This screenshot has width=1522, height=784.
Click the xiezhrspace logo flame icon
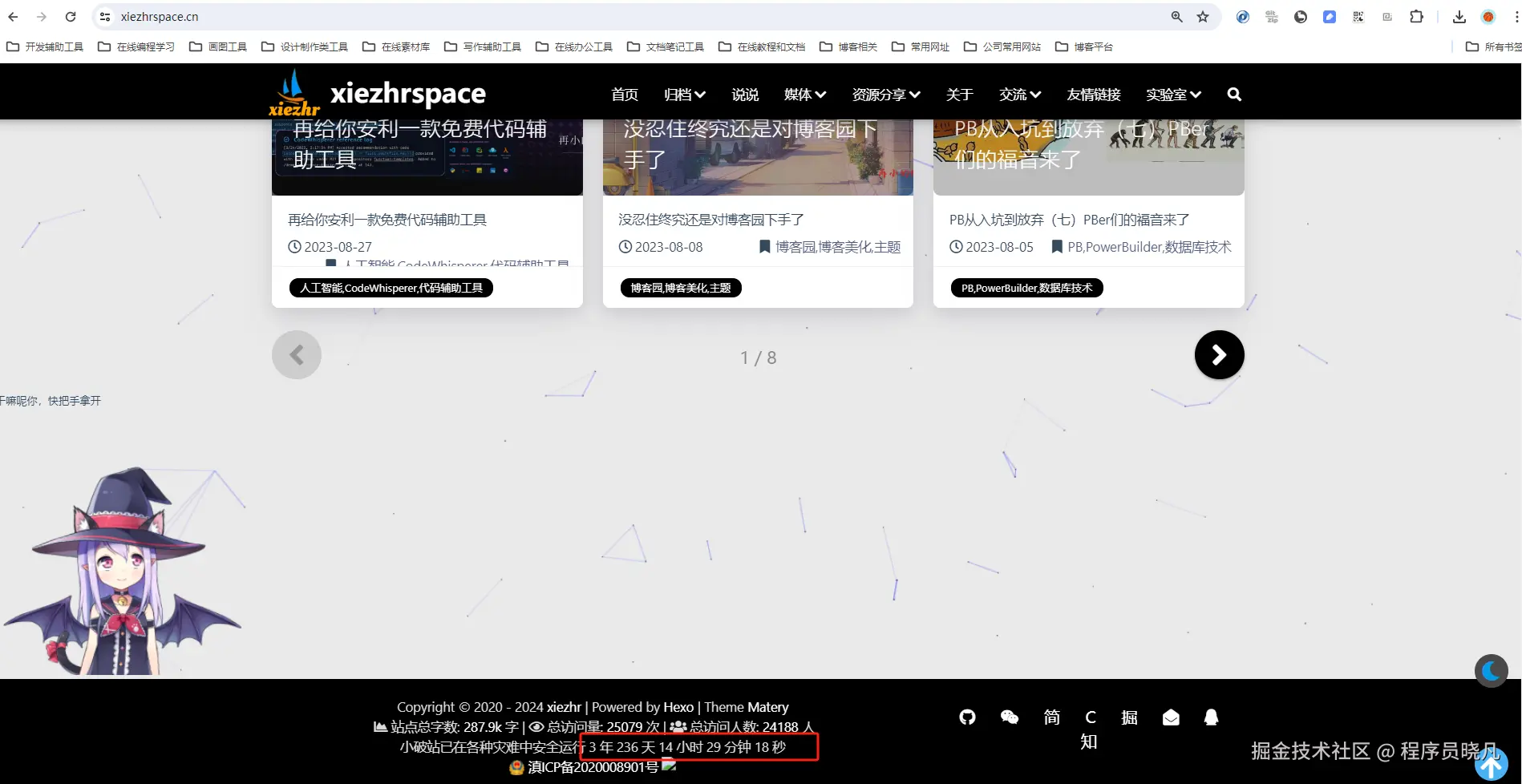(293, 91)
